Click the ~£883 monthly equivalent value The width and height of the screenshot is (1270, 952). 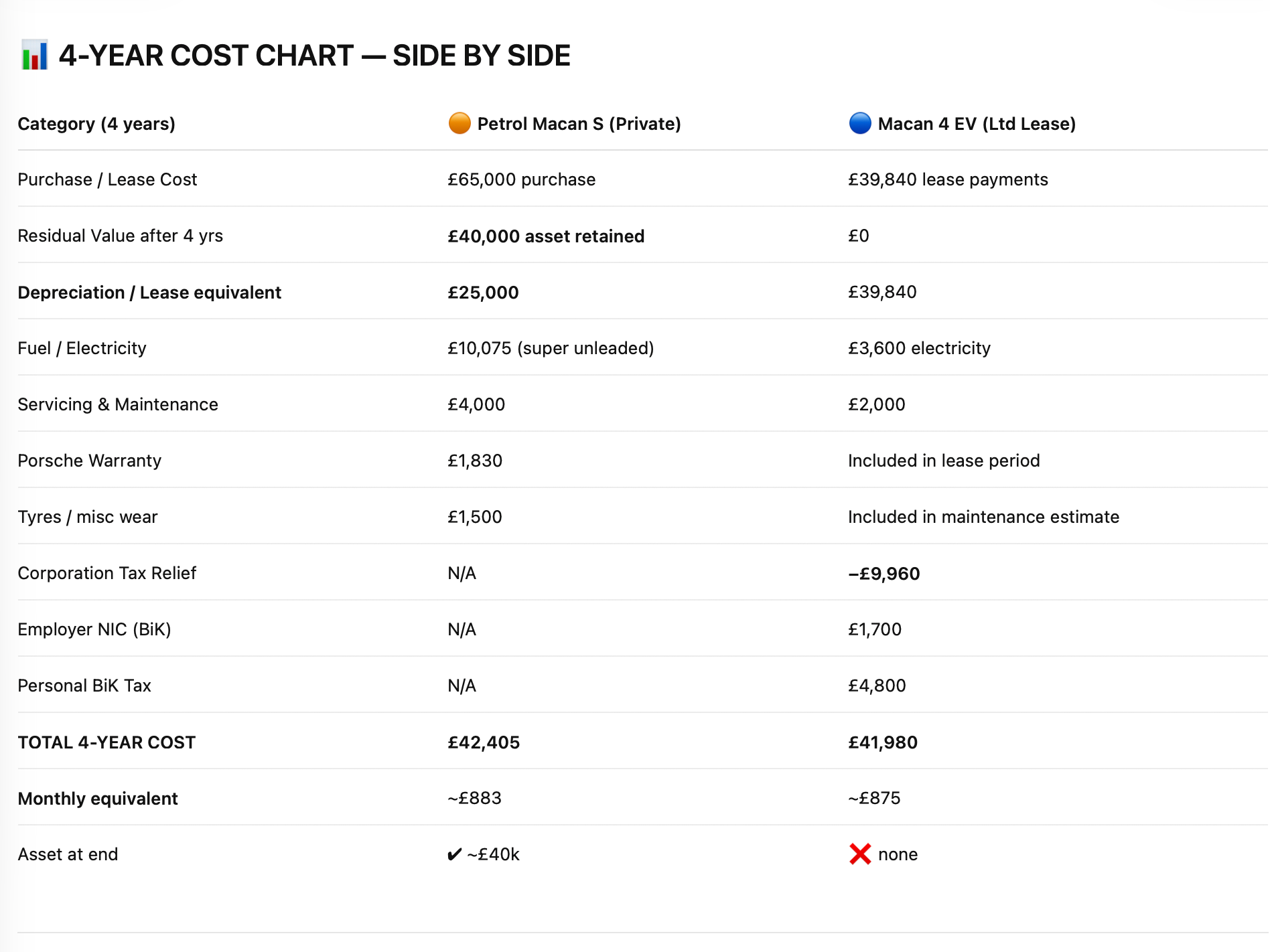tap(474, 798)
